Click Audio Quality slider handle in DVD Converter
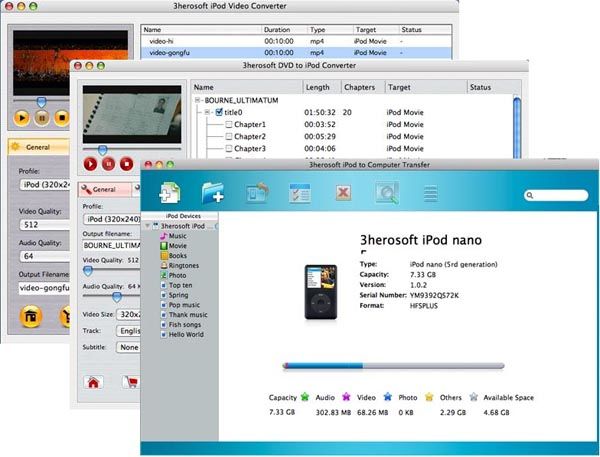Image resolution: width=600 pixels, height=457 pixels. pyautogui.click(x=117, y=297)
